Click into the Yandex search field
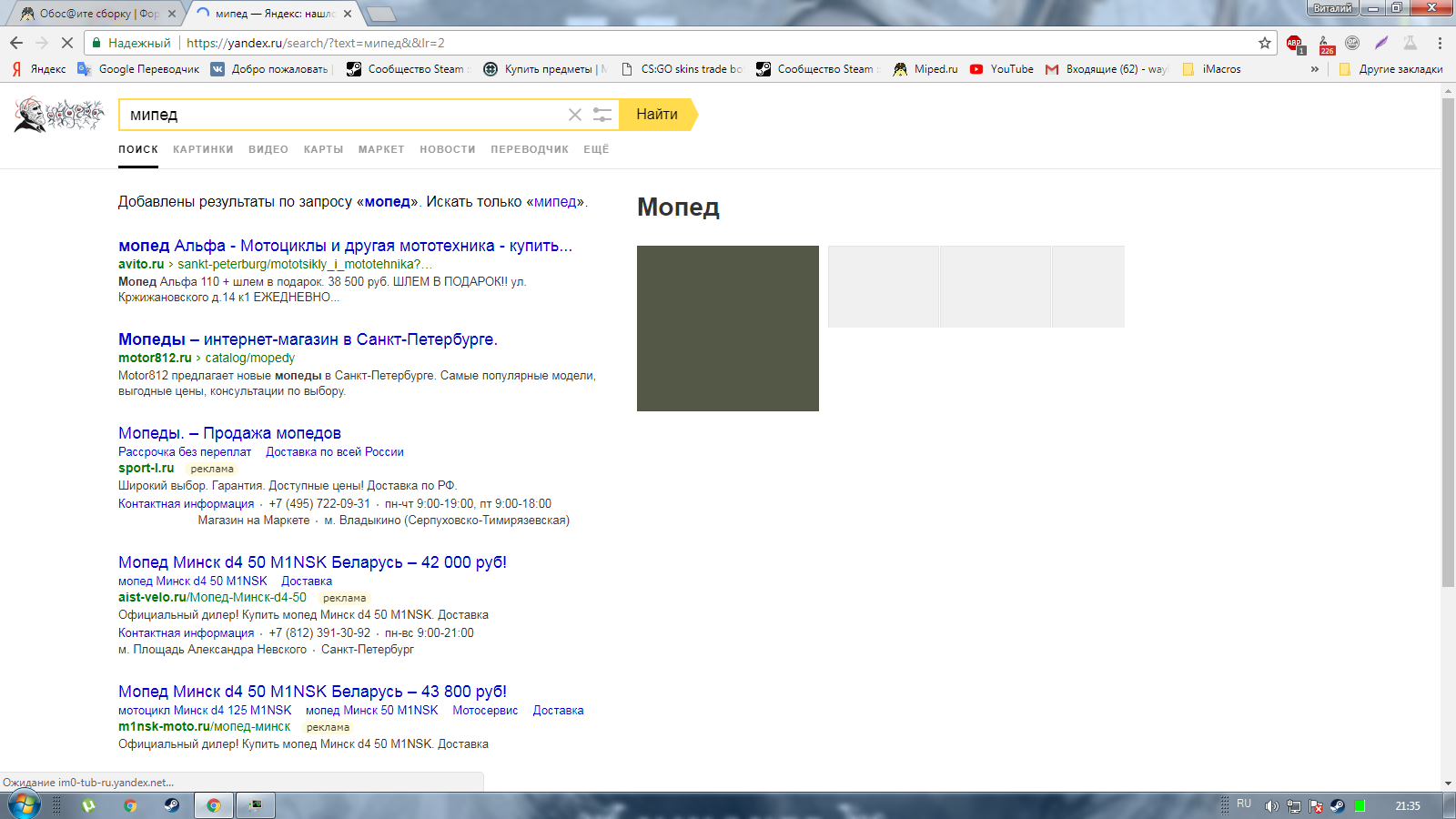1456x819 pixels. pos(344,115)
